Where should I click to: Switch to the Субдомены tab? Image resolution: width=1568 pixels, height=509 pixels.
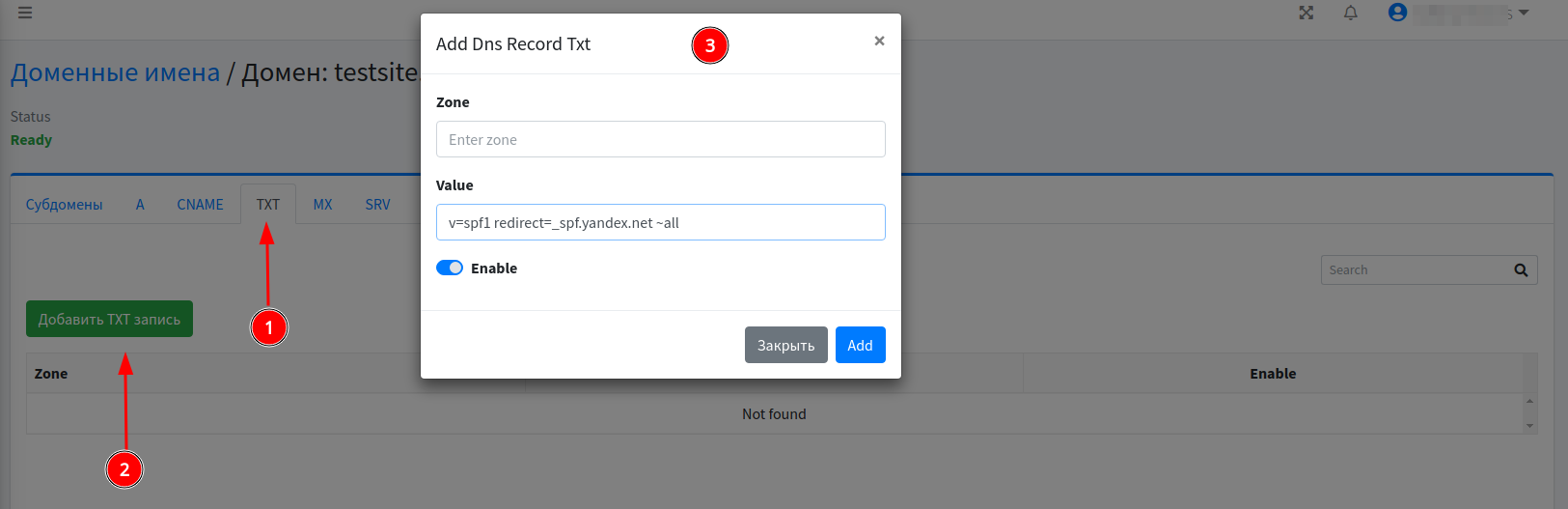tap(64, 205)
